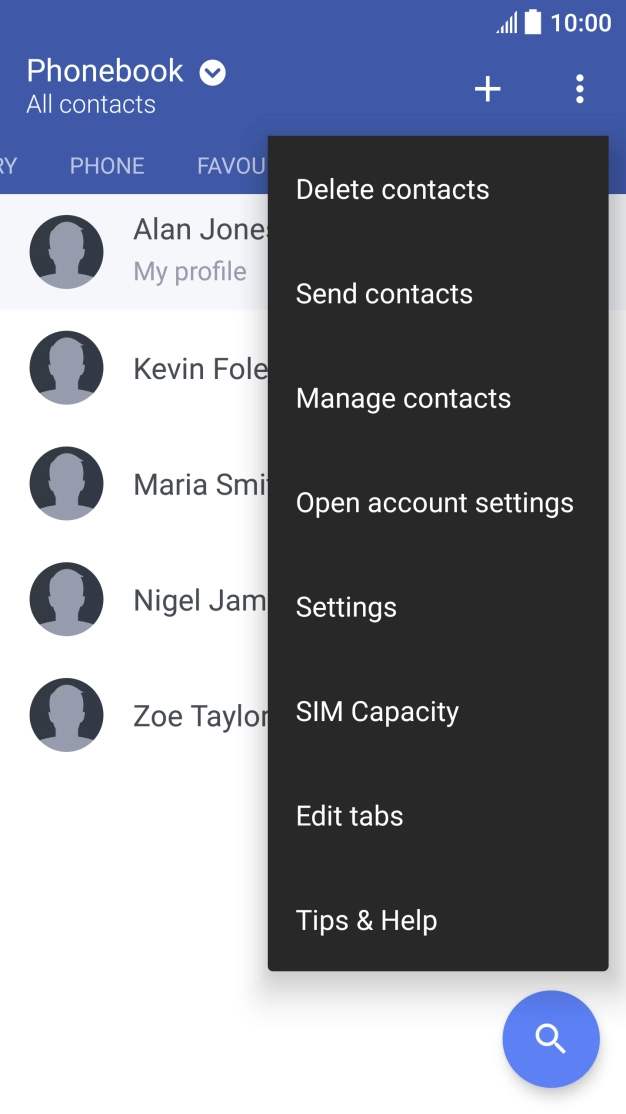Click Maria Smith's contact avatar
626x1114 pixels.
click(x=67, y=483)
